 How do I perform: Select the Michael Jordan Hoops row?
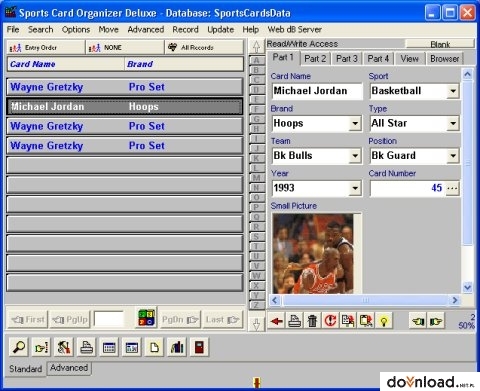click(125, 107)
